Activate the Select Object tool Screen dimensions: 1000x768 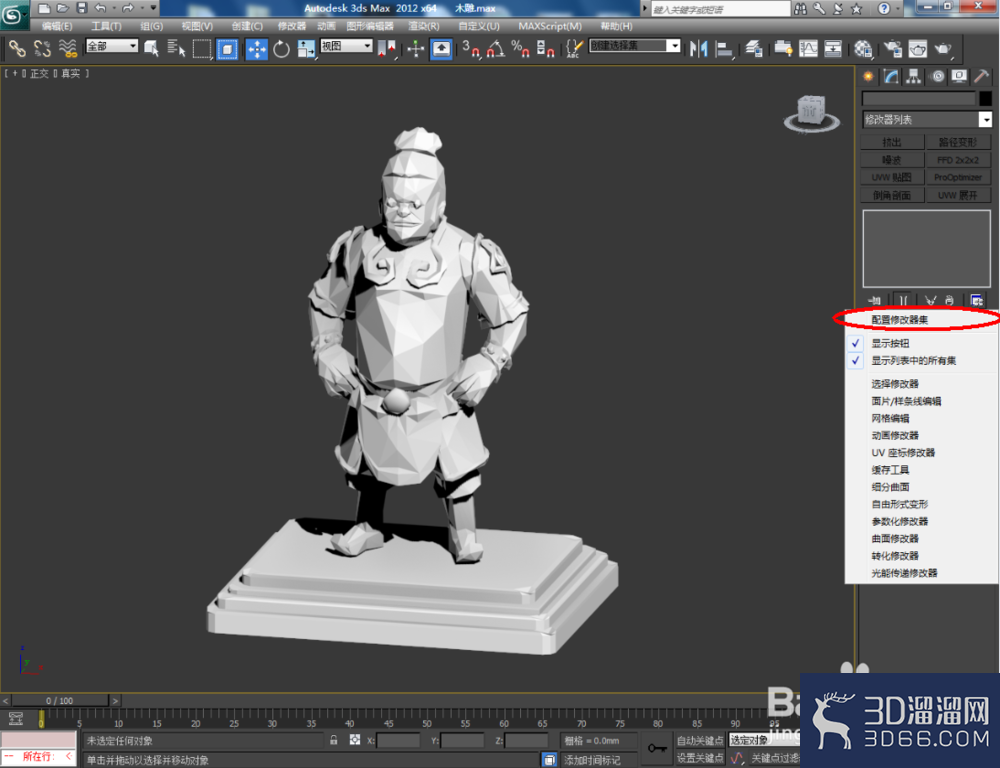[x=152, y=48]
